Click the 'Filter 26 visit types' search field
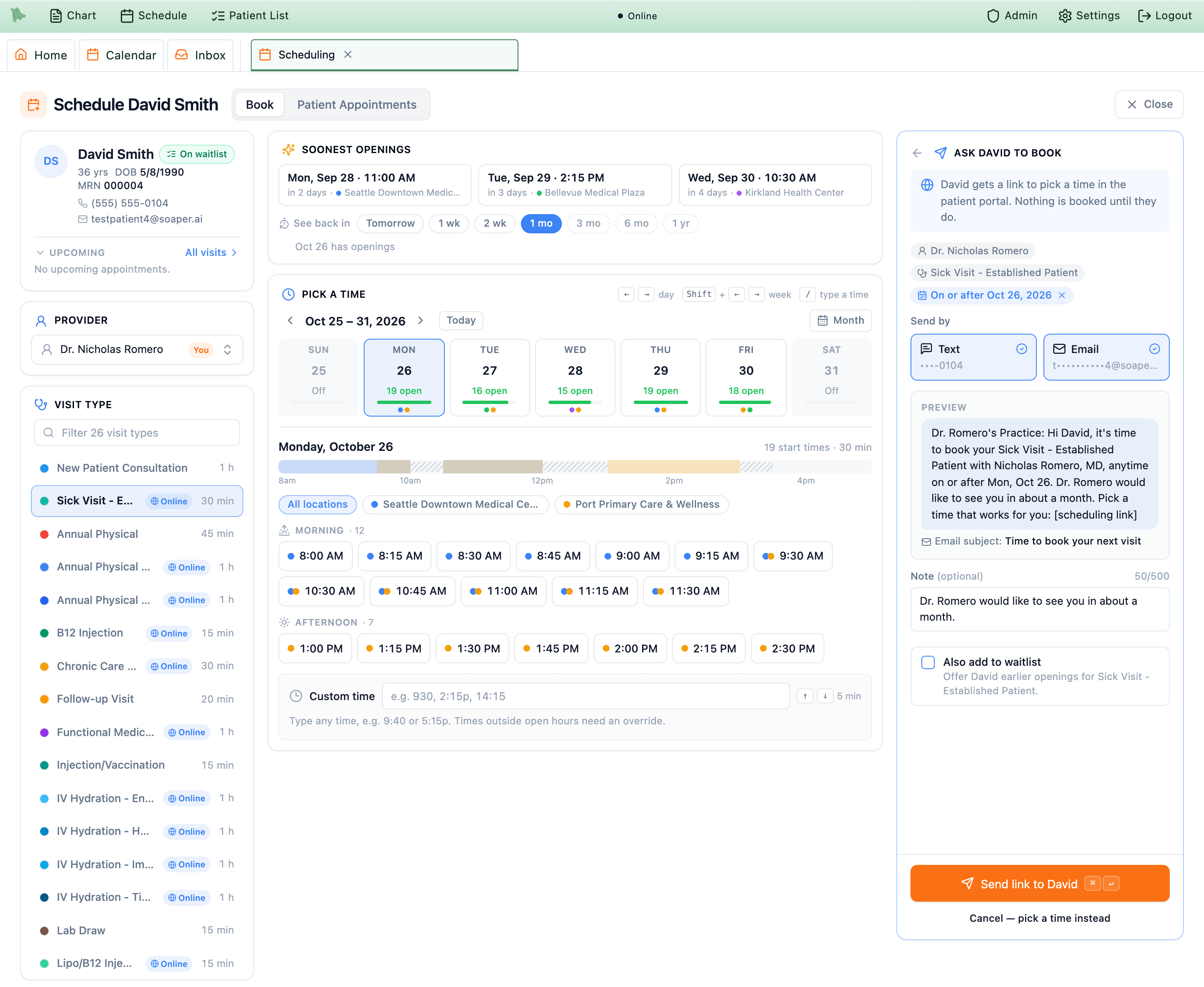Screen dimensions: 1204x987 [x=137, y=433]
